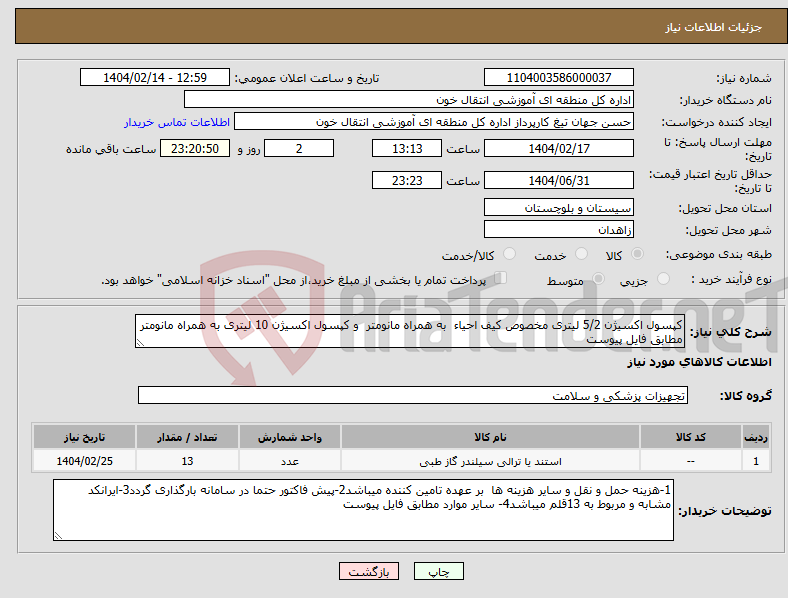
Task: Click the جزئیات اطلاعات نیاز header title
Action: coord(714,27)
